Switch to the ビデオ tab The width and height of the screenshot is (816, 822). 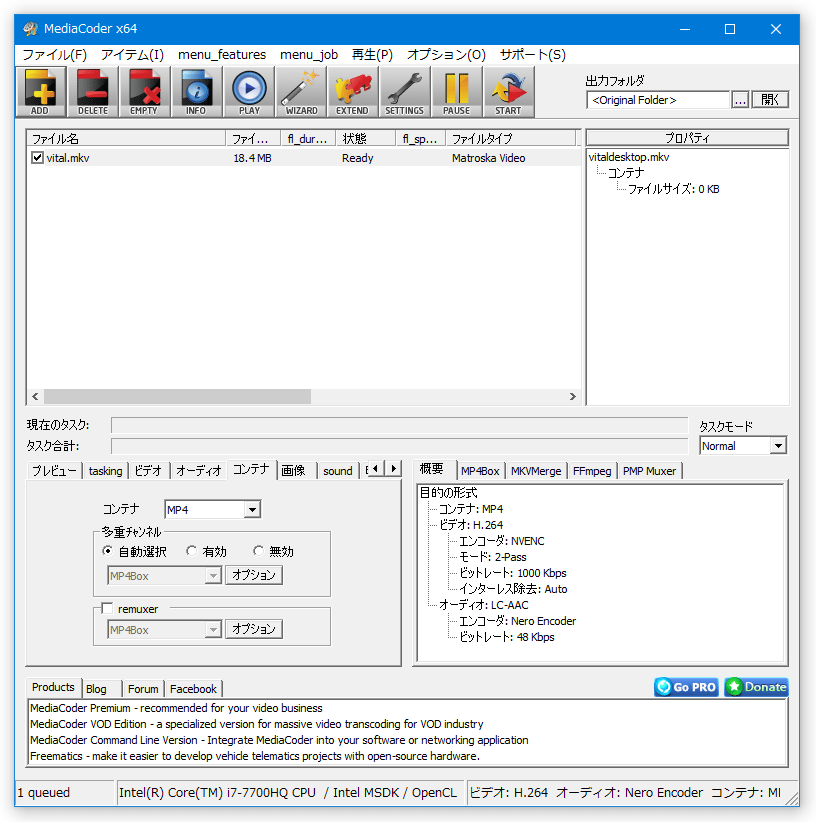pos(148,471)
